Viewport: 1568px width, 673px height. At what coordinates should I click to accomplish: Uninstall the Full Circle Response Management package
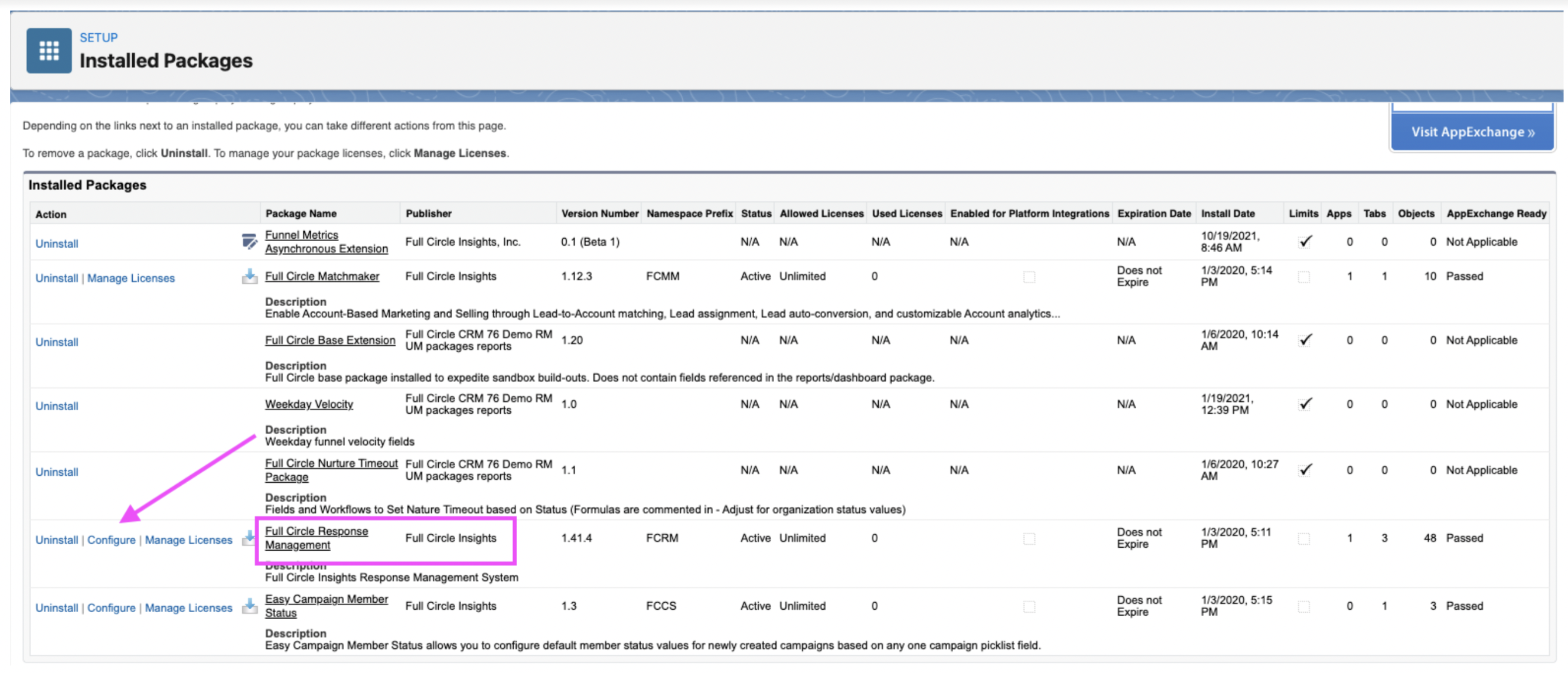[57, 540]
